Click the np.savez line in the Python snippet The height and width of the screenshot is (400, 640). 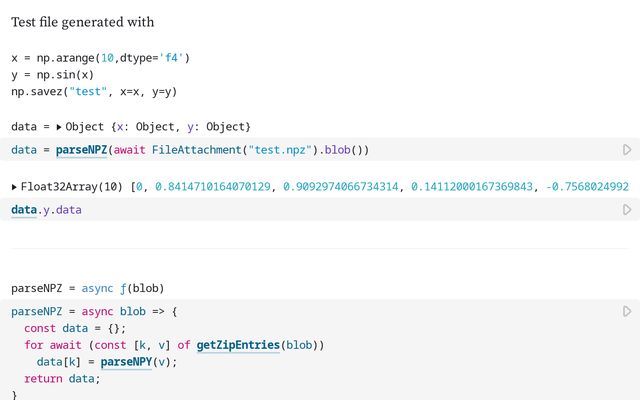[x=94, y=92]
